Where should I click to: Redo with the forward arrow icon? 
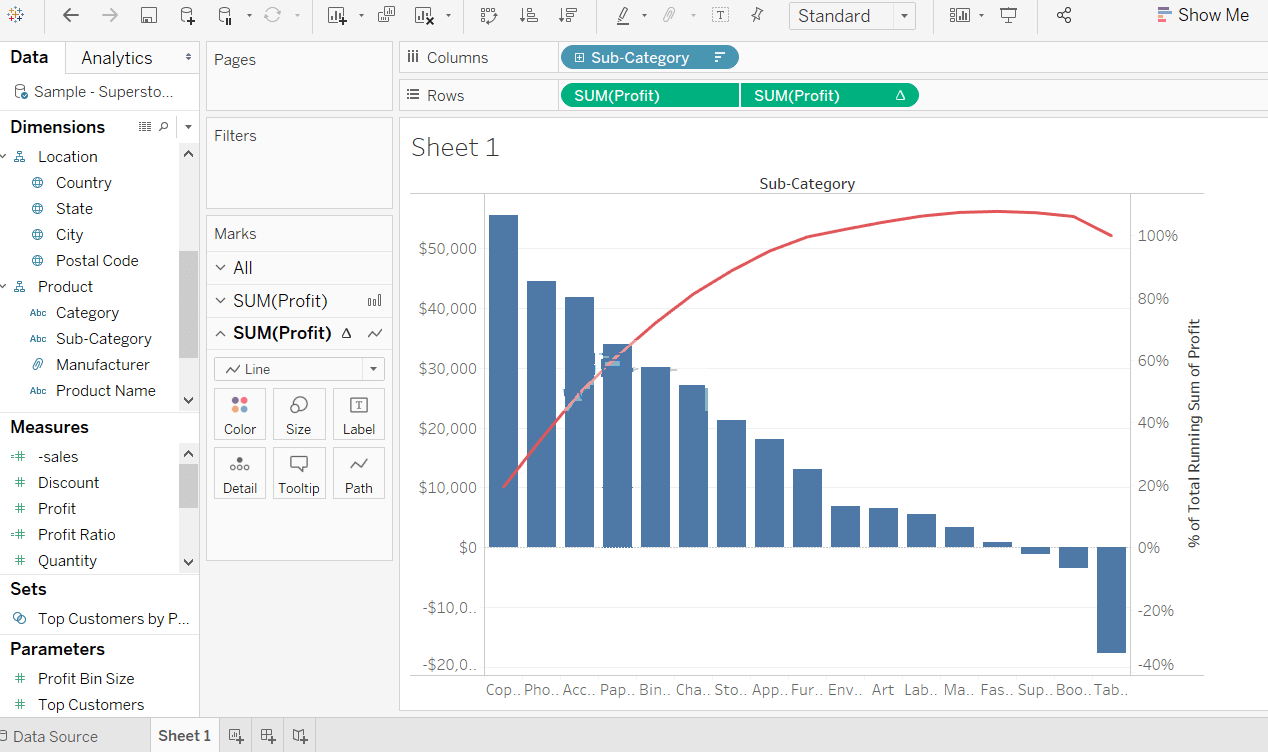pyautogui.click(x=110, y=15)
